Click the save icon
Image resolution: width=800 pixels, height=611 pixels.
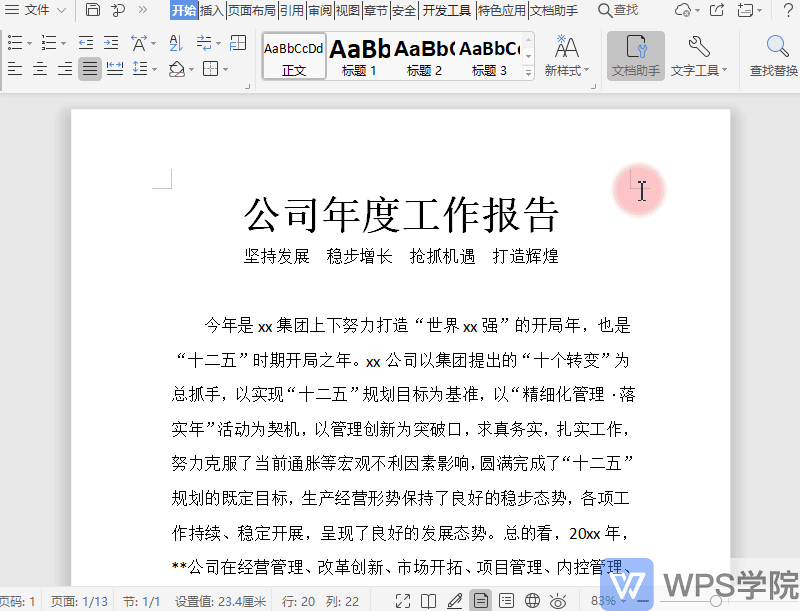pyautogui.click(x=92, y=10)
